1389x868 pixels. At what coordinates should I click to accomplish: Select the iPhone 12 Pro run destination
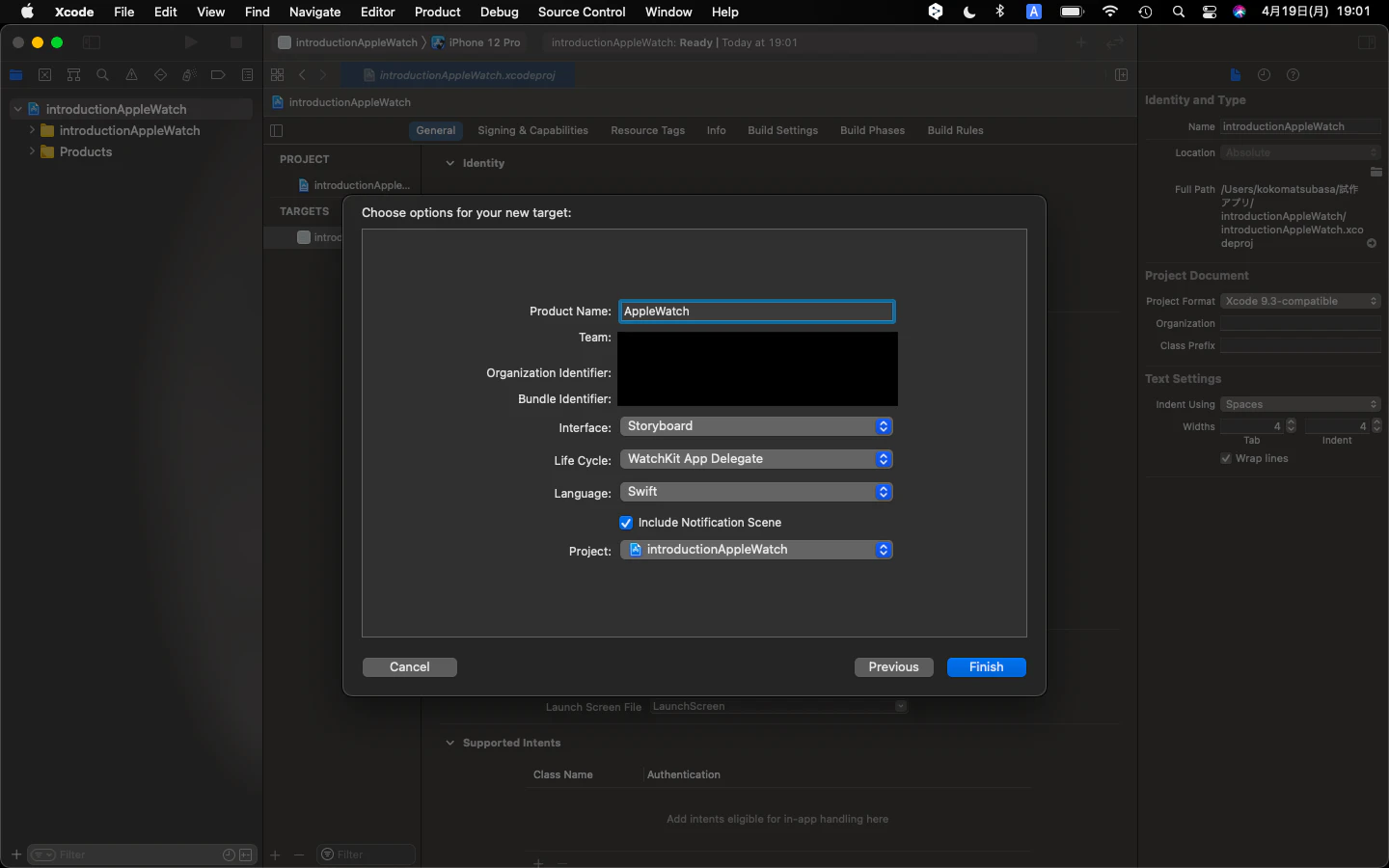477,42
